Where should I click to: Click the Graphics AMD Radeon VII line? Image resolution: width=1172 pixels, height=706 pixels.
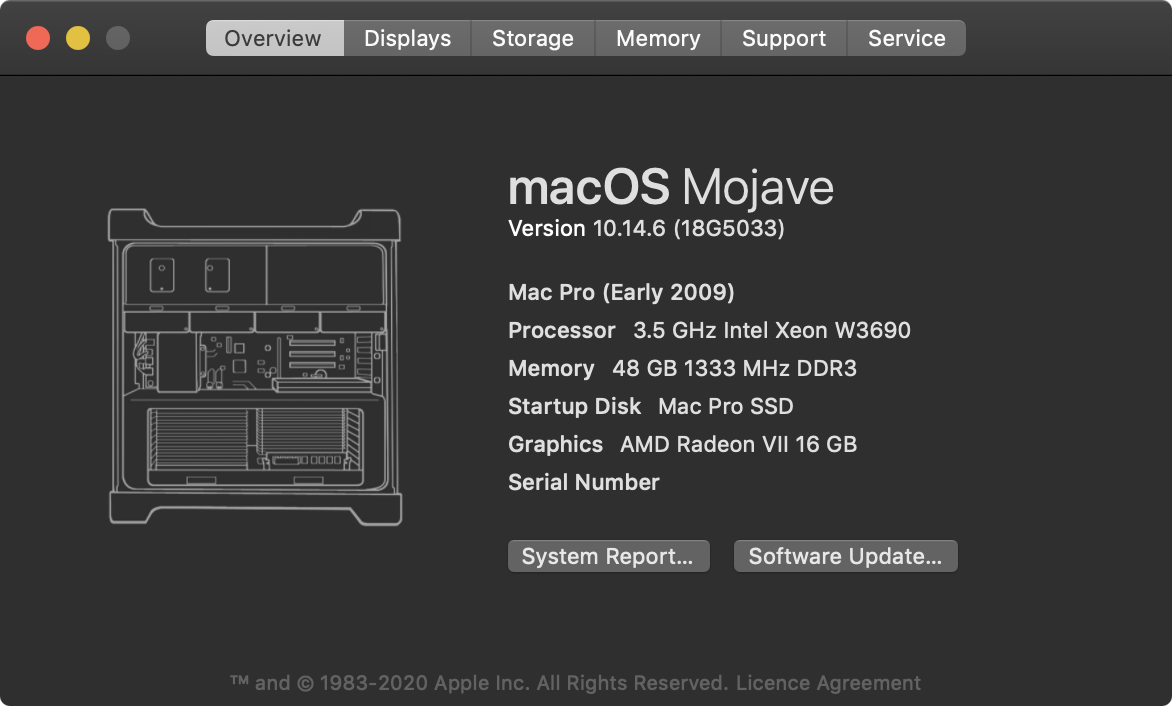[682, 445]
